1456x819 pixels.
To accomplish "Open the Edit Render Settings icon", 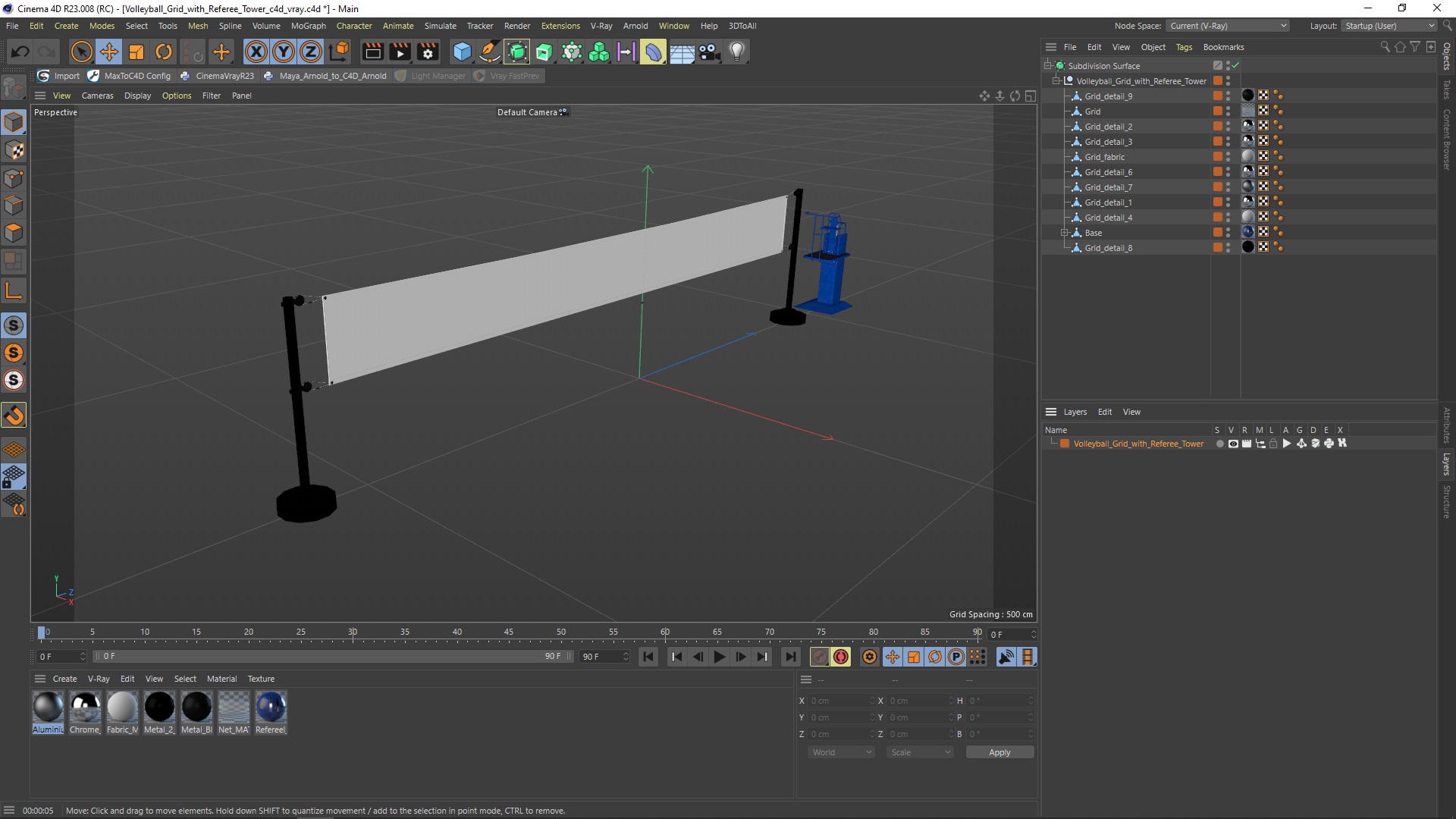I will point(428,52).
